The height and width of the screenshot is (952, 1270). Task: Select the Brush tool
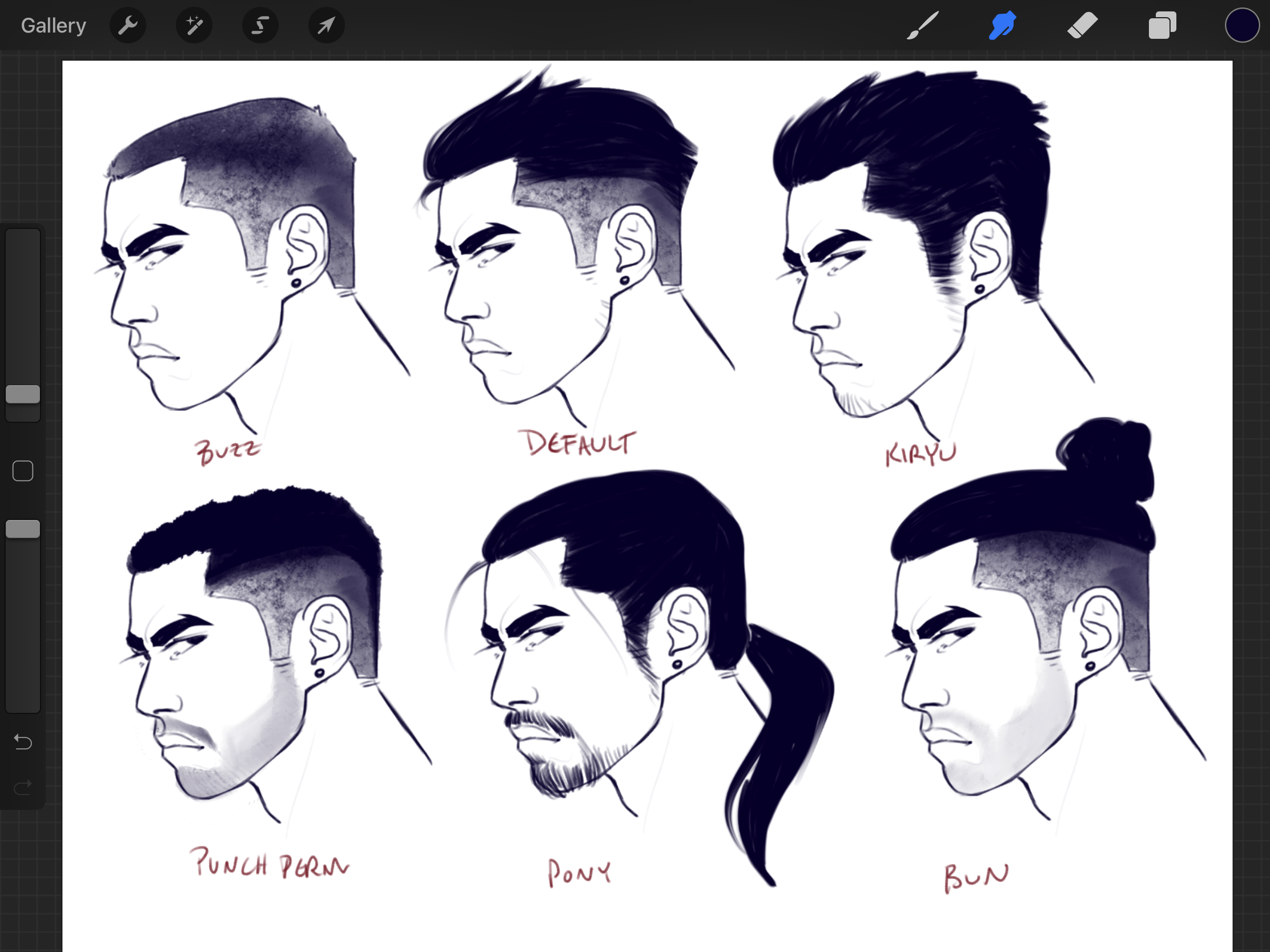(x=923, y=26)
